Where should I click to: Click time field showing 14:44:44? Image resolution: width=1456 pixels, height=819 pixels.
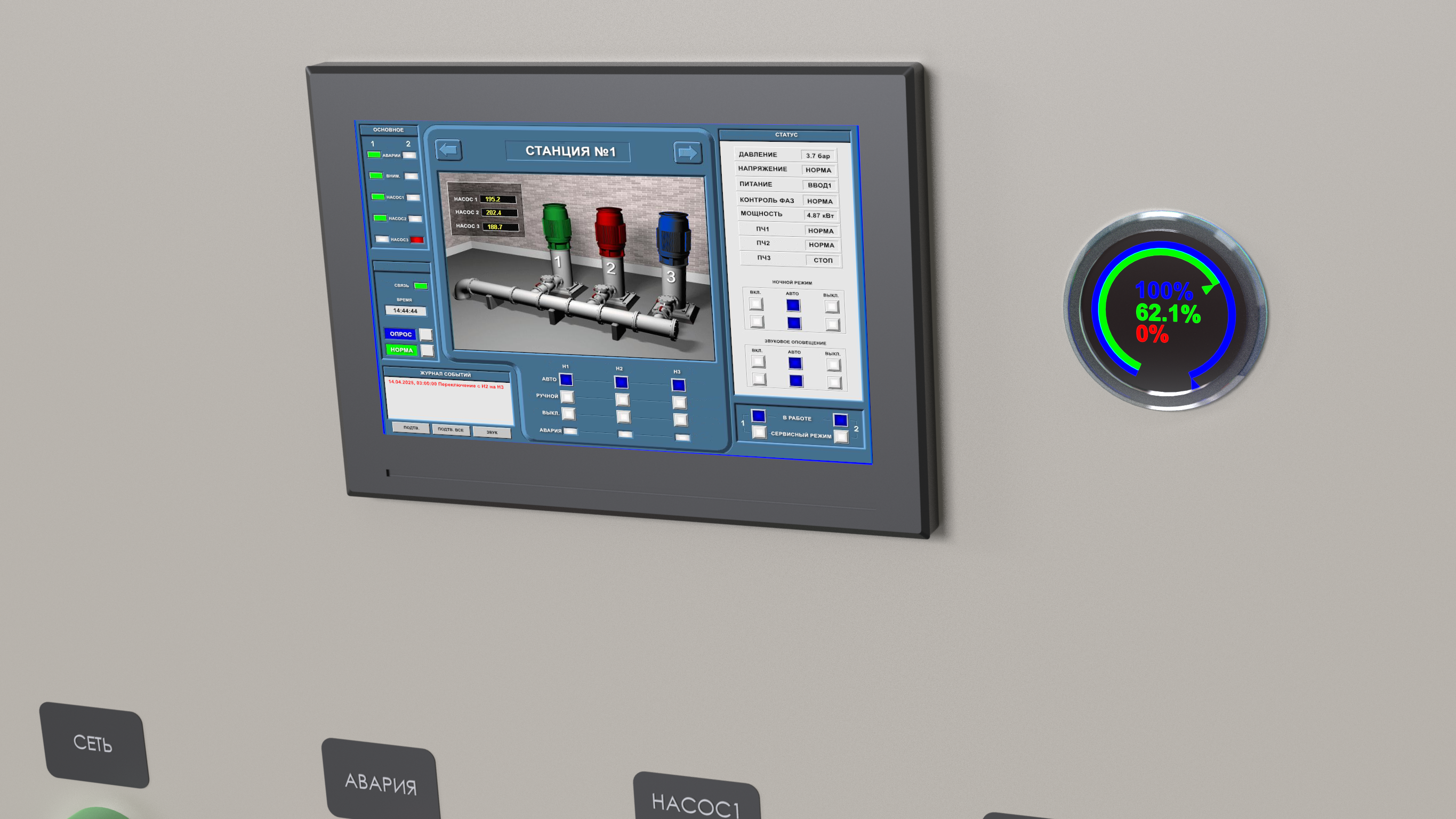click(x=405, y=310)
